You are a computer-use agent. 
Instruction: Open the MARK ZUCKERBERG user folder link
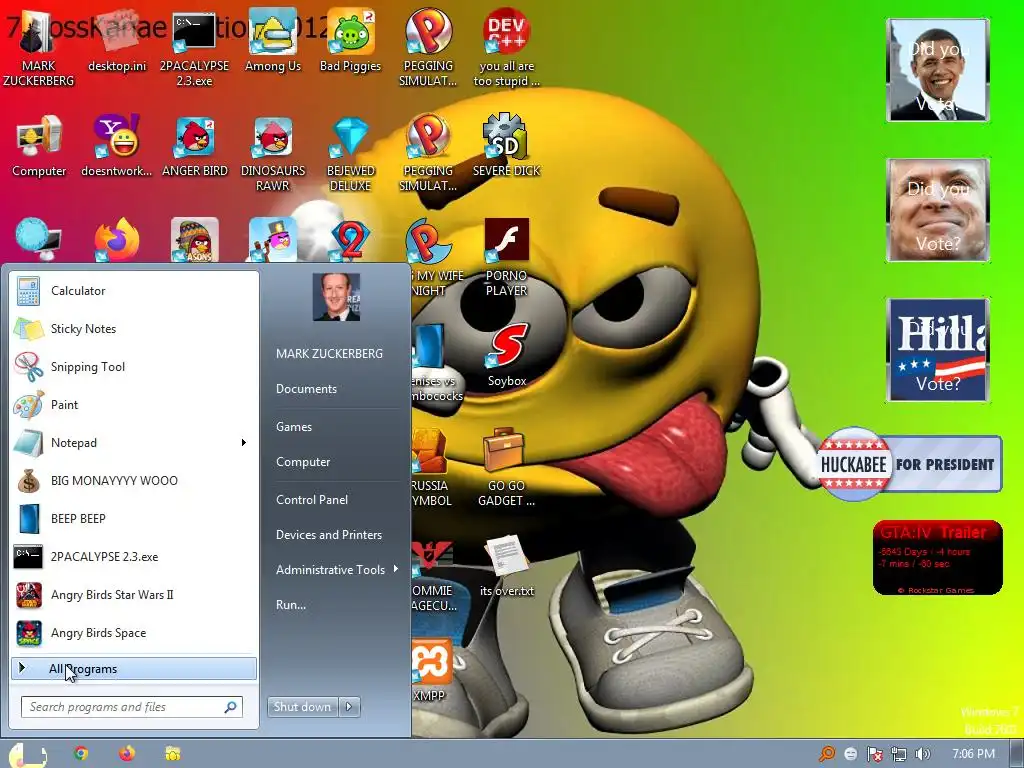pos(329,353)
